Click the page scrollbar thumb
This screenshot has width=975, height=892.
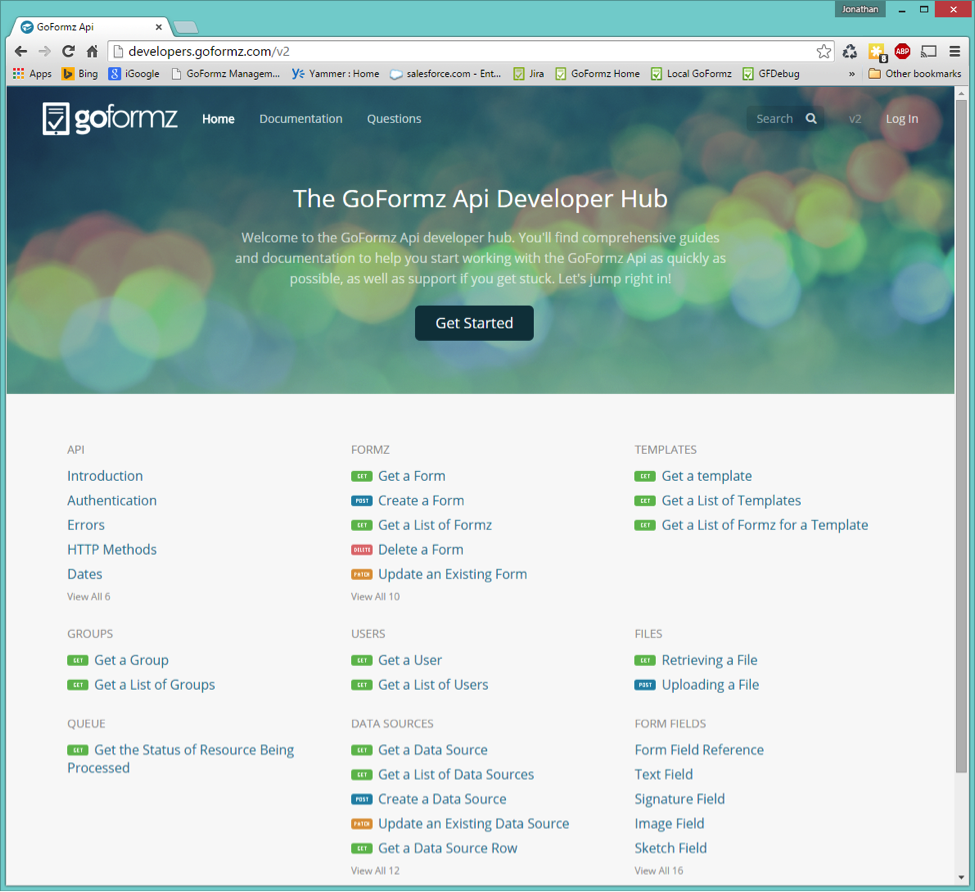point(961,435)
